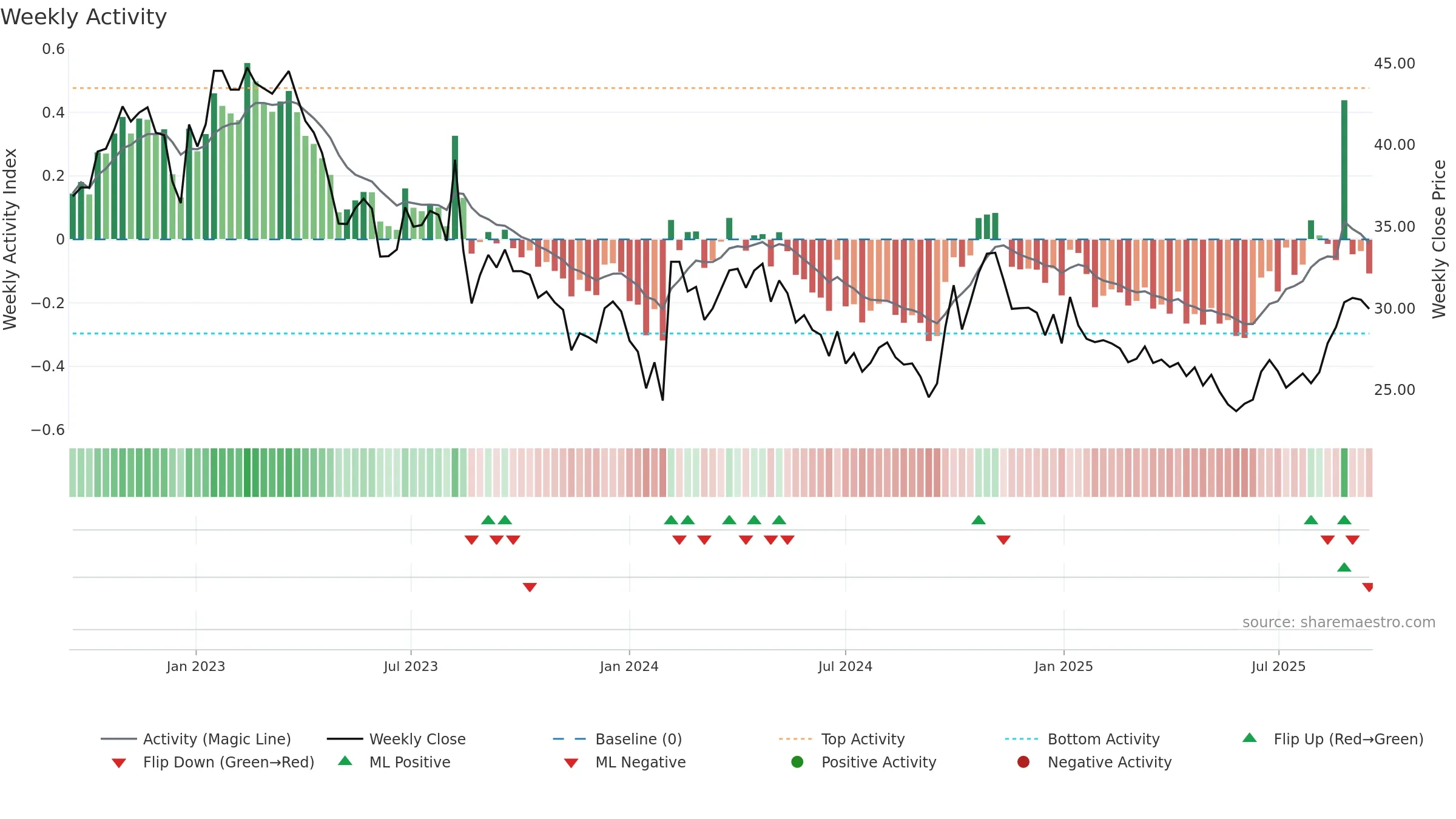This screenshot has height=819, width=1456.
Task: Click the 45.00 right axis tick label
Action: [1395, 64]
